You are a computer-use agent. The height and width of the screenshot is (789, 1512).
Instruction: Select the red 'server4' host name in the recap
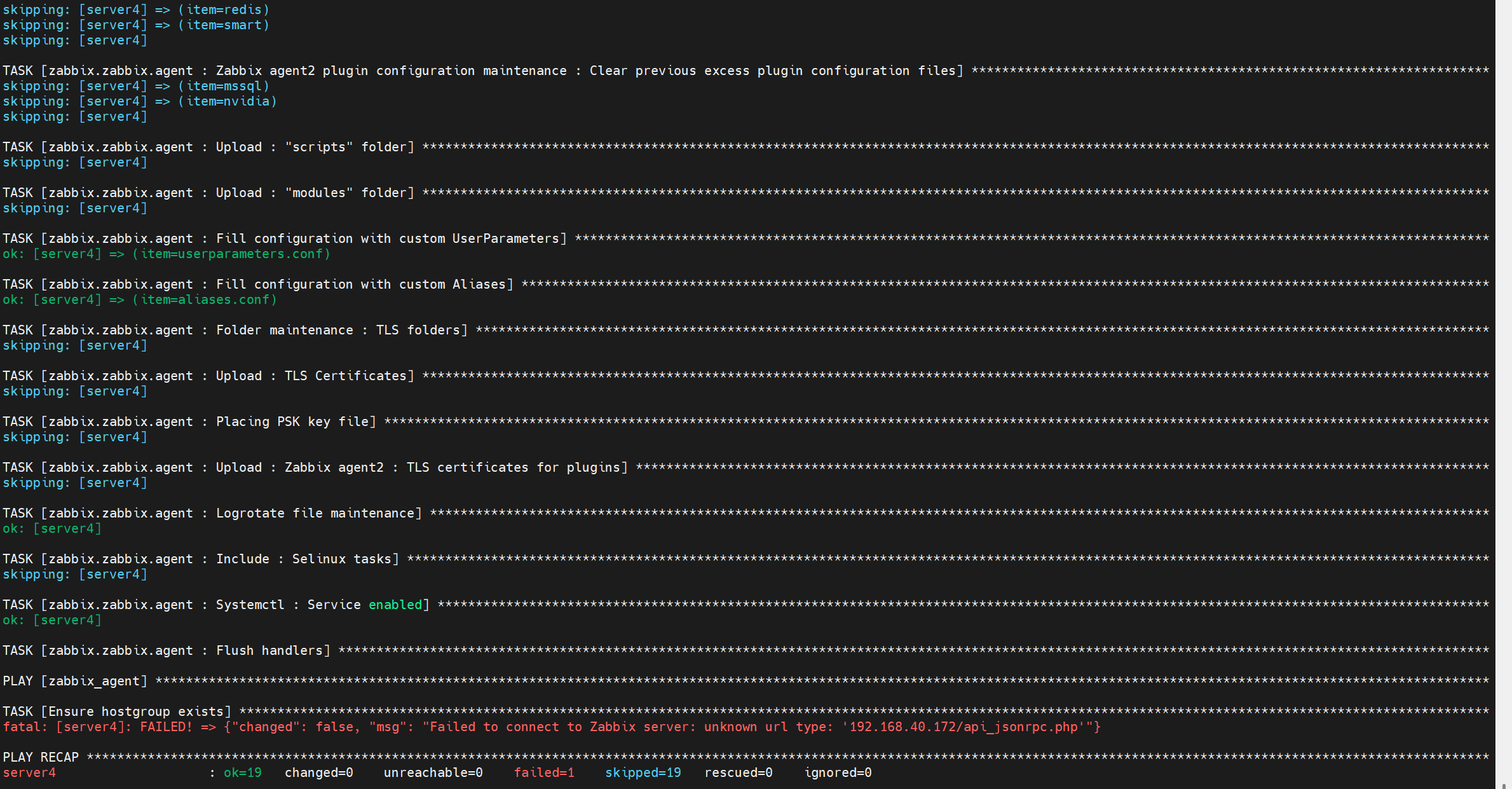(x=29, y=772)
